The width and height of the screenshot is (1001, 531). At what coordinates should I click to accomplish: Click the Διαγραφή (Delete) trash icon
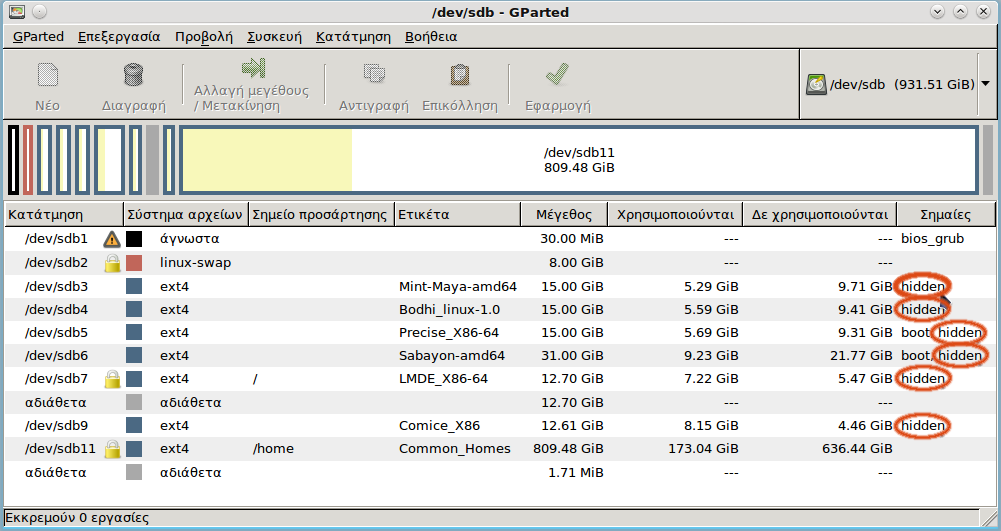[133, 76]
